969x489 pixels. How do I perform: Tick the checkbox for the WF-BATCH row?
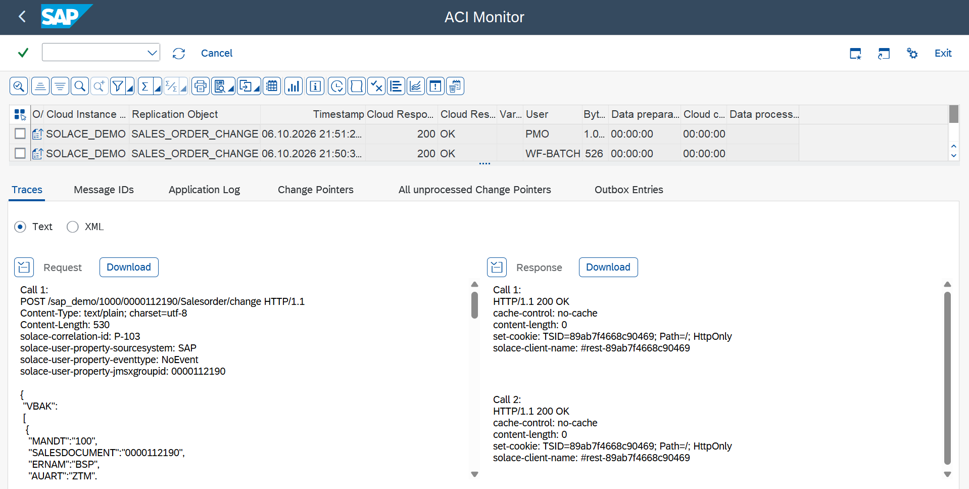(20, 153)
